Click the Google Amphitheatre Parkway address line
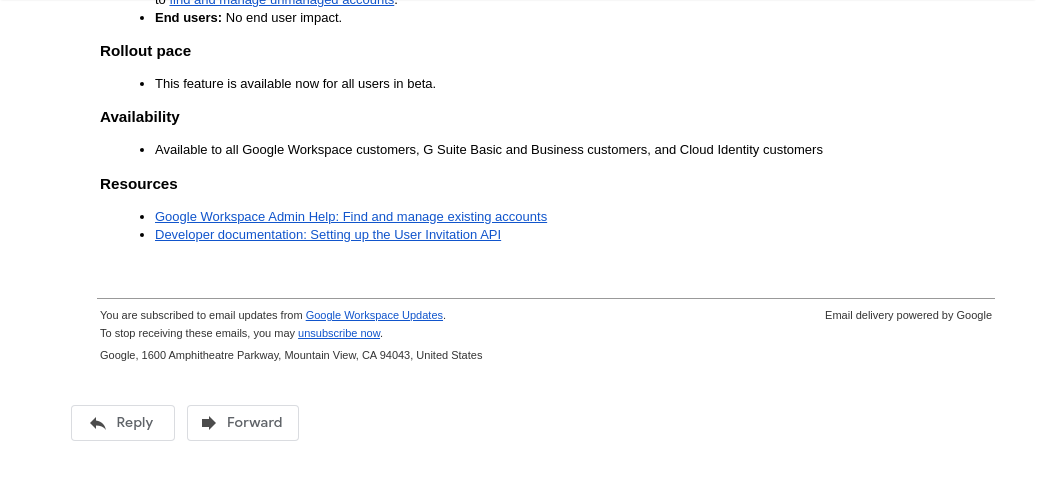 tap(290, 355)
